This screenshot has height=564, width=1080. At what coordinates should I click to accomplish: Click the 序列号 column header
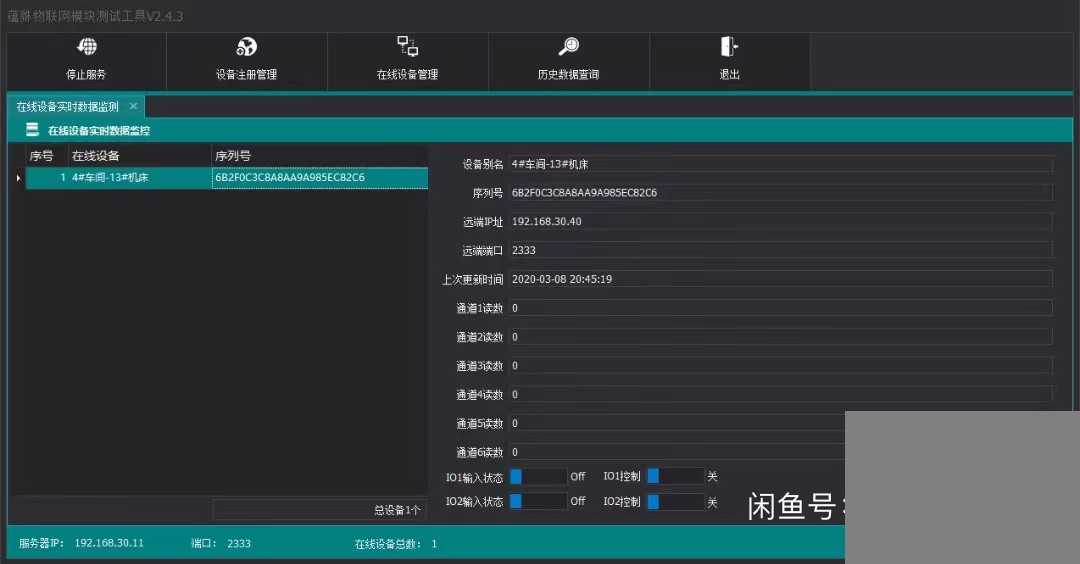click(x=319, y=156)
